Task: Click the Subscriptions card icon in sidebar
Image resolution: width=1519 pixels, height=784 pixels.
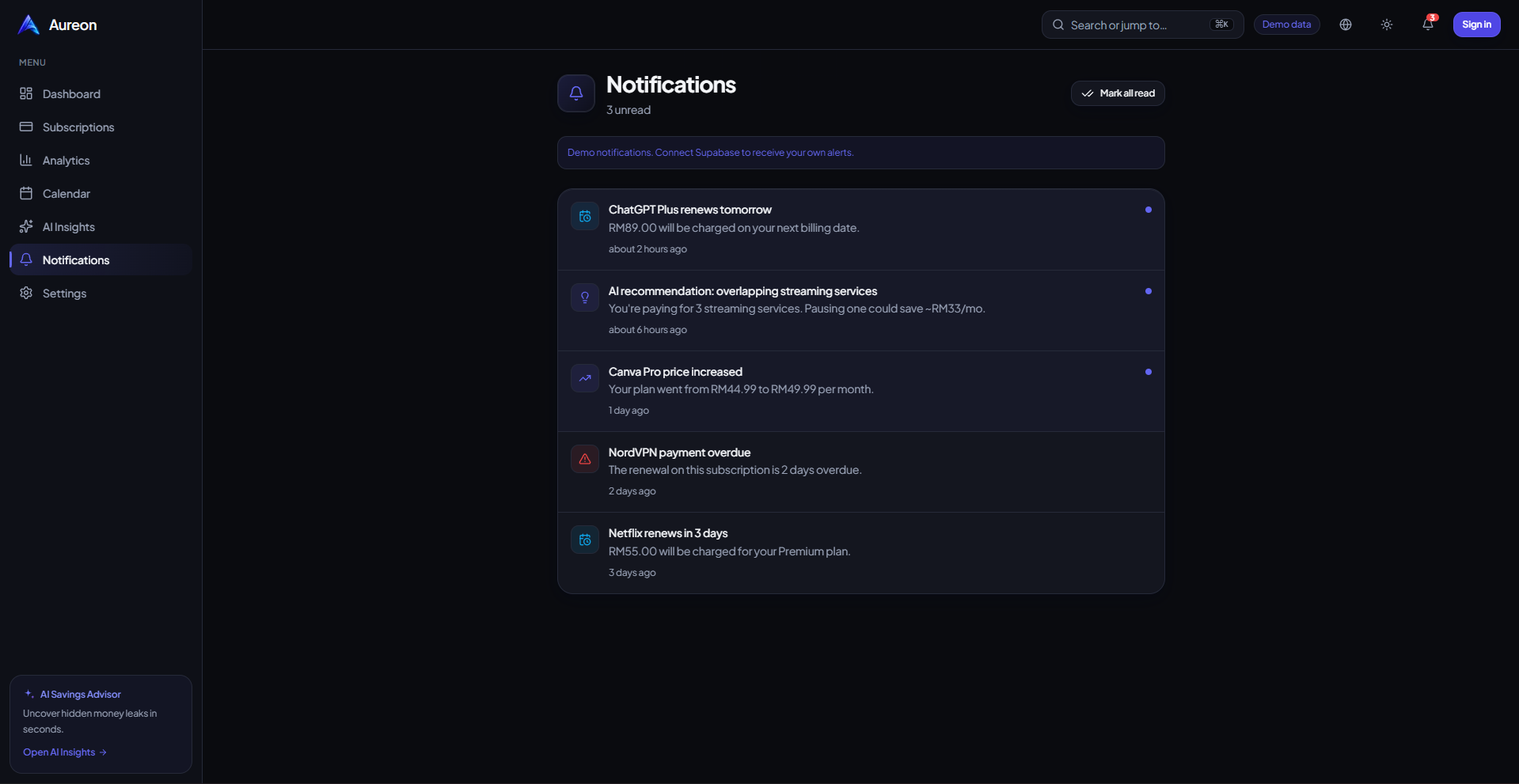Action: click(26, 127)
